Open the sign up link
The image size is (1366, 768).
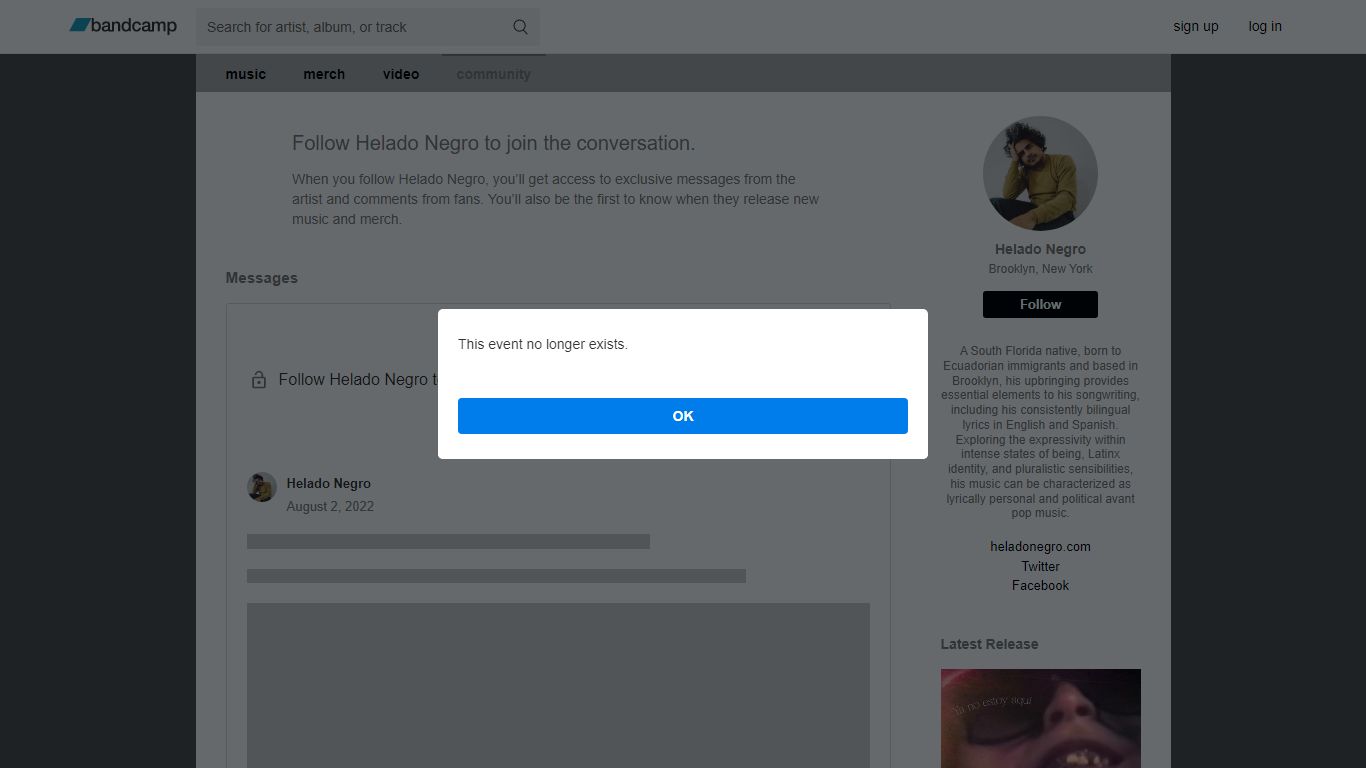pyautogui.click(x=1196, y=26)
